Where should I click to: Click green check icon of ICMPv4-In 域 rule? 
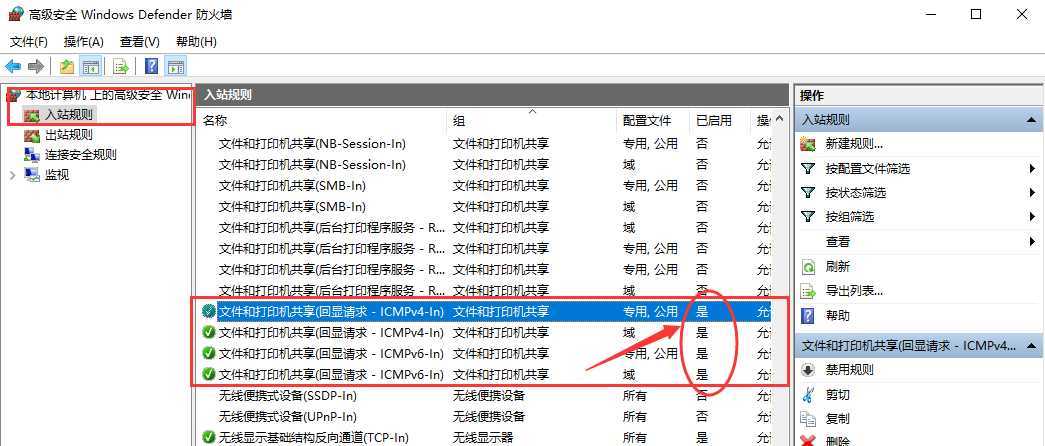point(209,332)
